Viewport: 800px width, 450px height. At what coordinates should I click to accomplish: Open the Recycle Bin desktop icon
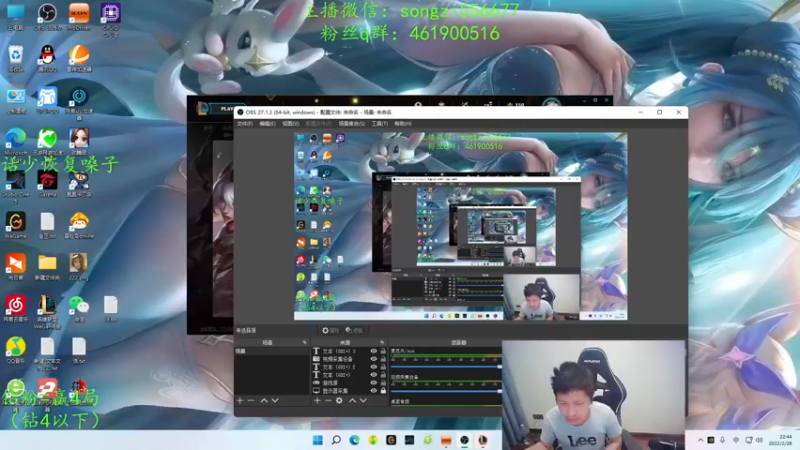pos(16,58)
